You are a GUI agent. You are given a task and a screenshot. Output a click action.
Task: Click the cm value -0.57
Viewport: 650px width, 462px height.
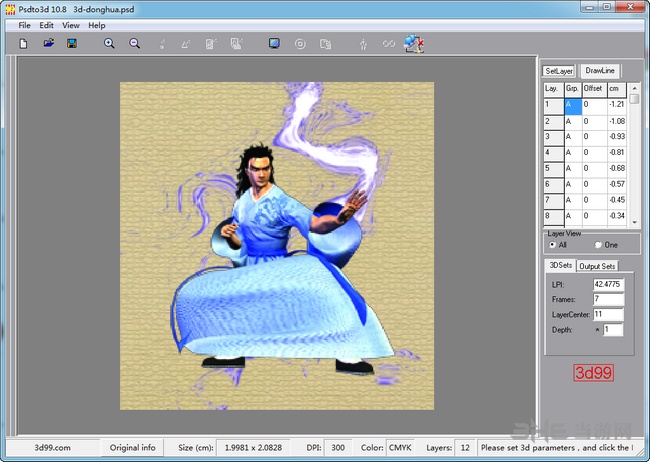pos(617,184)
